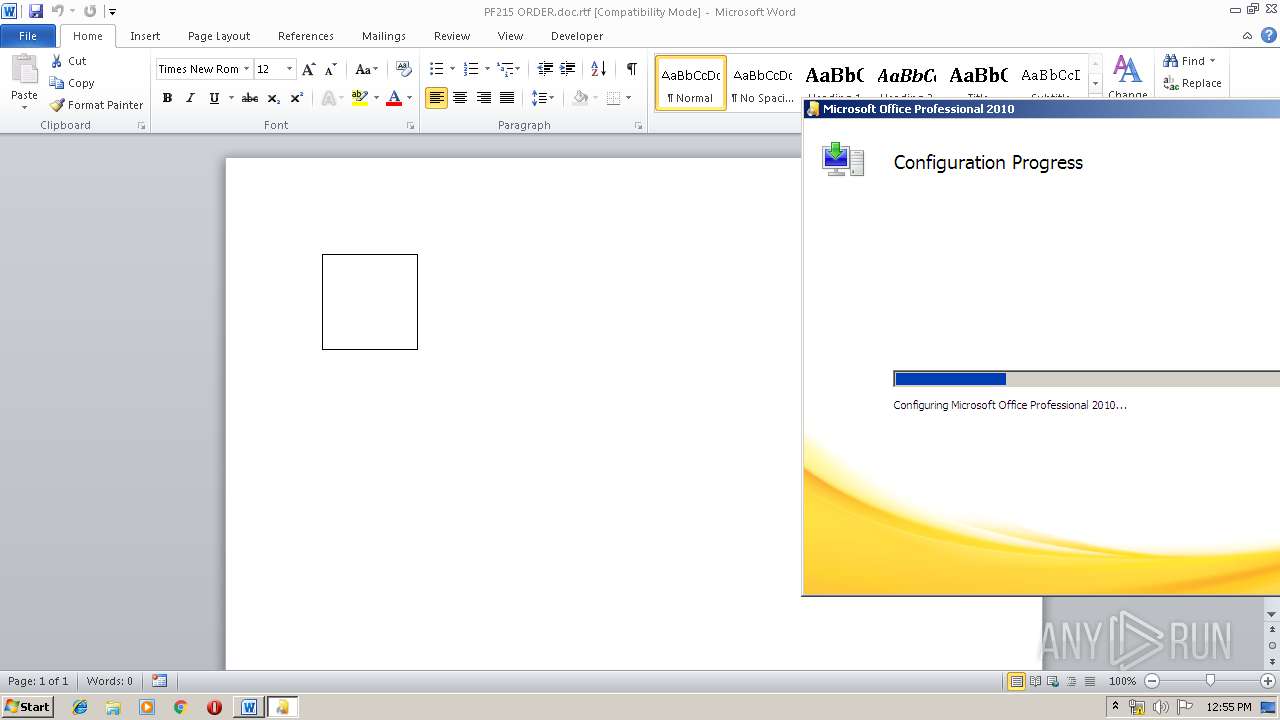The image size is (1280, 720).
Task: Open font size dropdown
Action: pyautogui.click(x=290, y=69)
